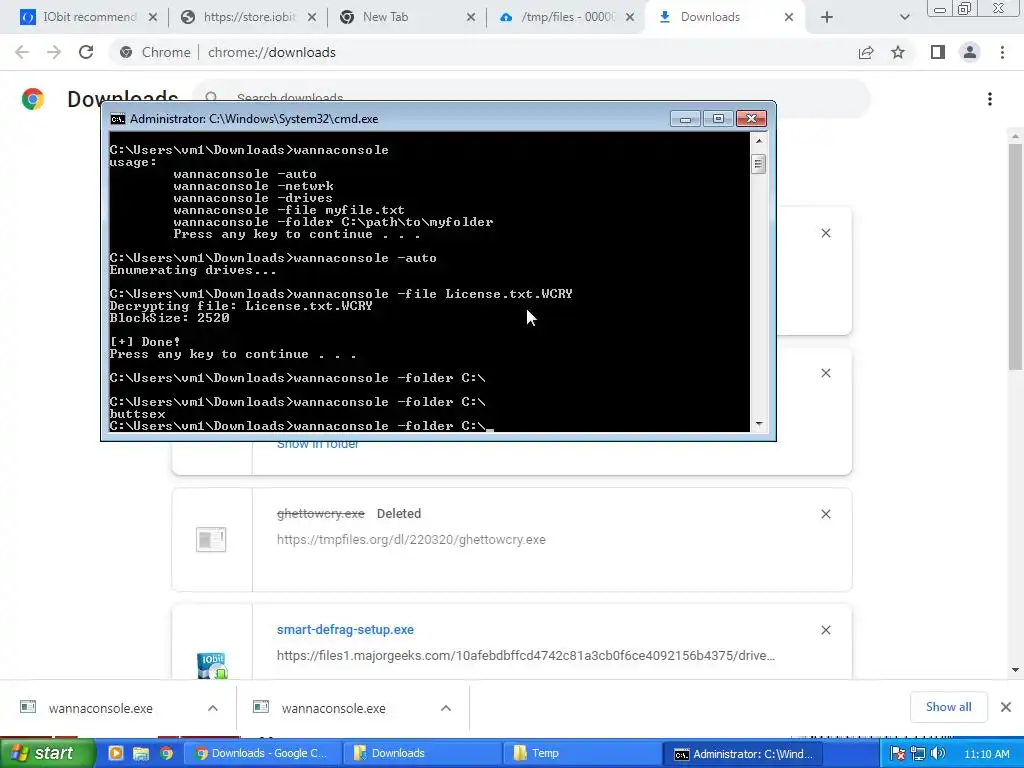The height and width of the screenshot is (768, 1024).
Task: Expand the tab search chevron
Action: pos(904,17)
